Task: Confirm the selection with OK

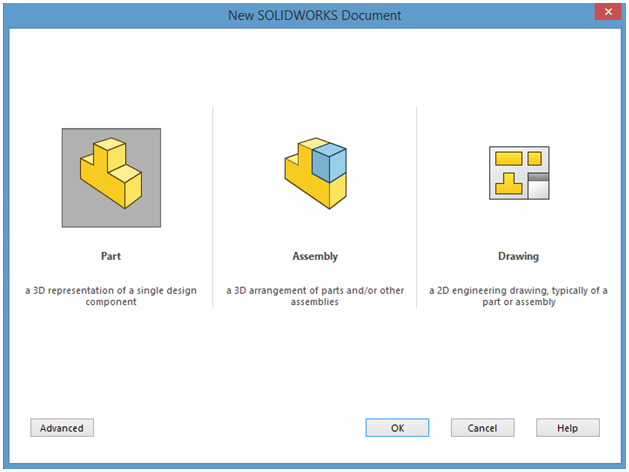Action: coord(397,428)
